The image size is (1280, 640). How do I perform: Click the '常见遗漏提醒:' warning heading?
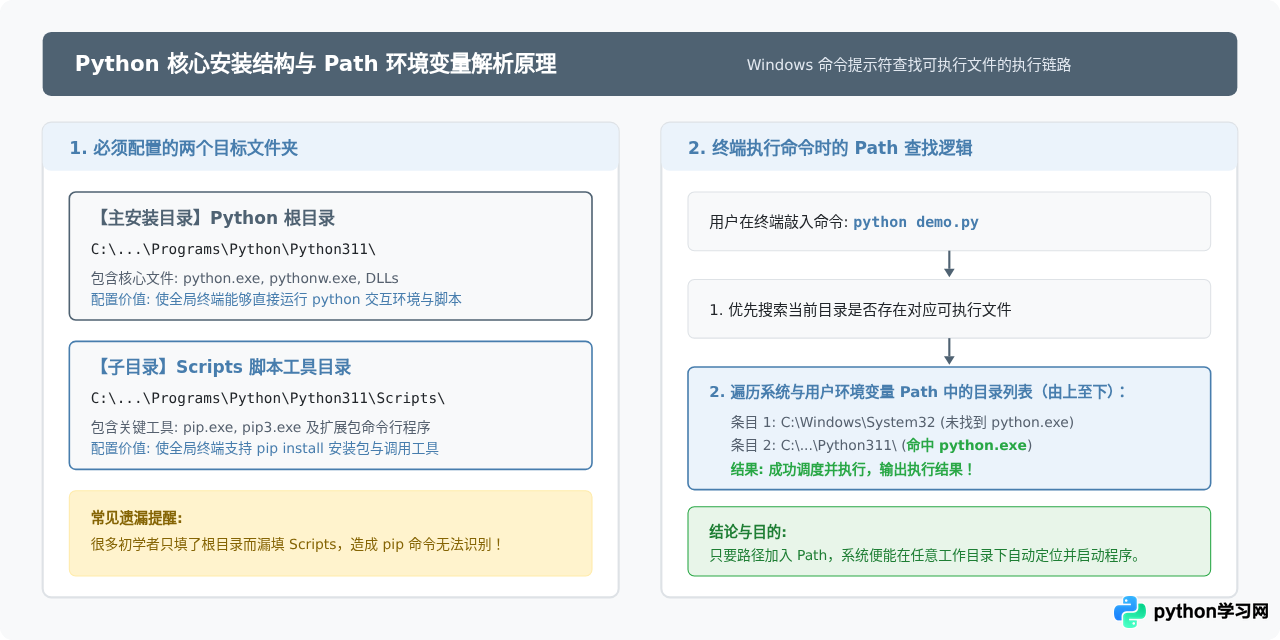pyautogui.click(x=137, y=517)
